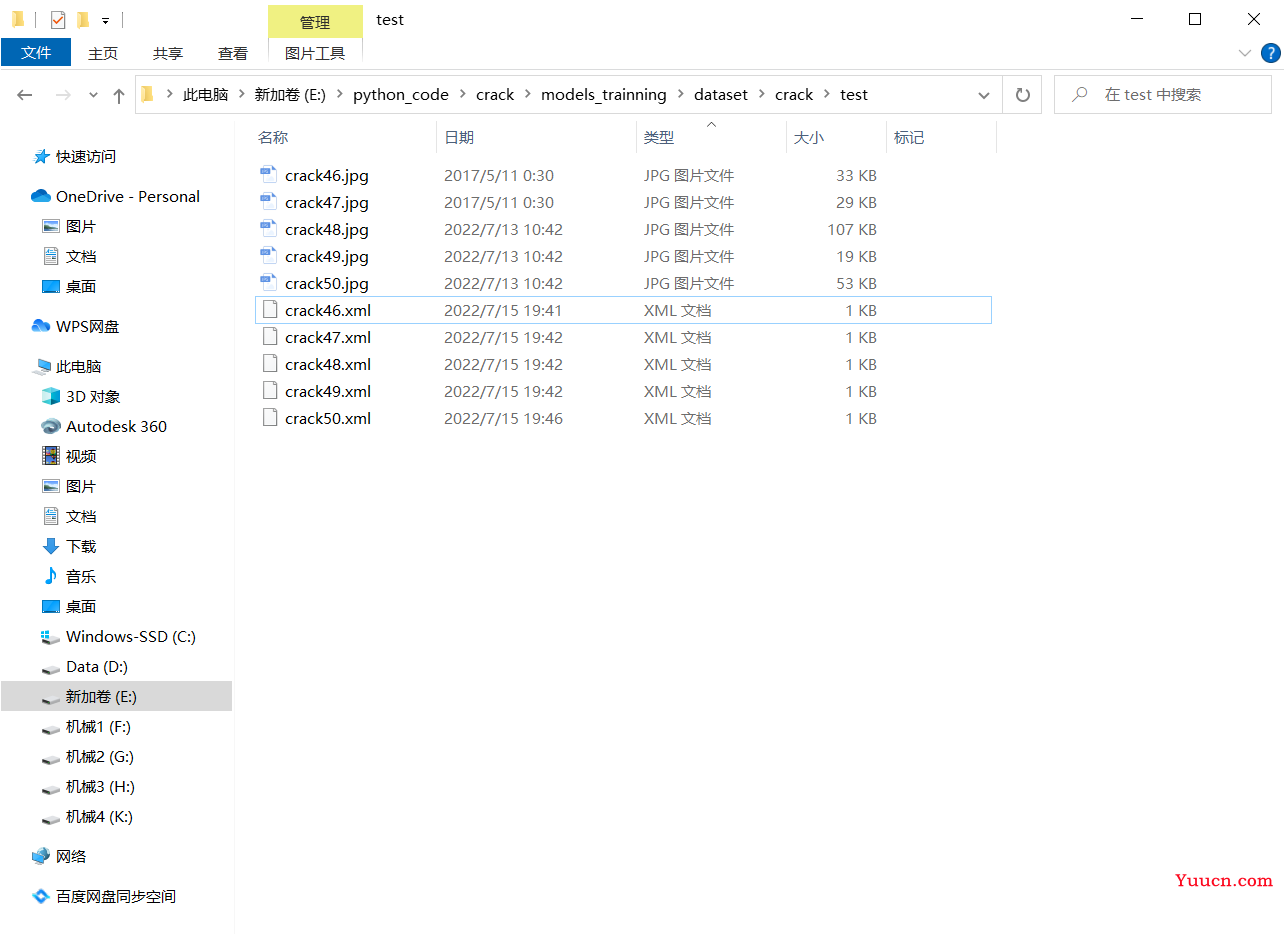Open the address bar history dropdown
Screen dimensions: 1285x935
coord(984,95)
